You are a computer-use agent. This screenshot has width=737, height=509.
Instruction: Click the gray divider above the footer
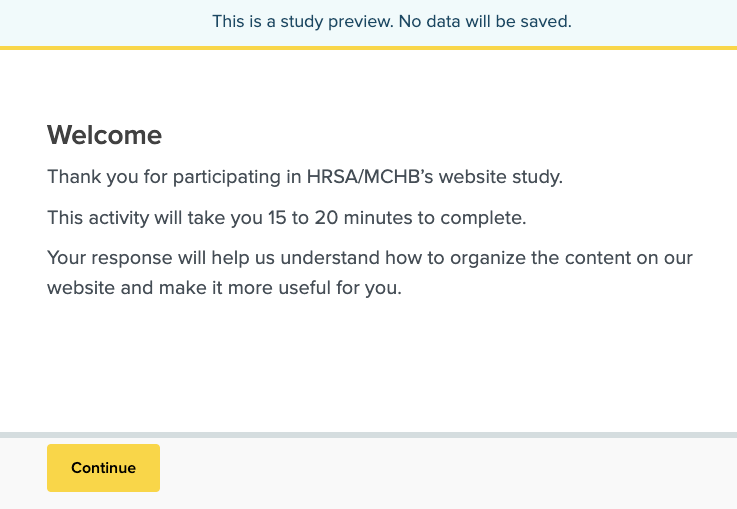coord(368,435)
